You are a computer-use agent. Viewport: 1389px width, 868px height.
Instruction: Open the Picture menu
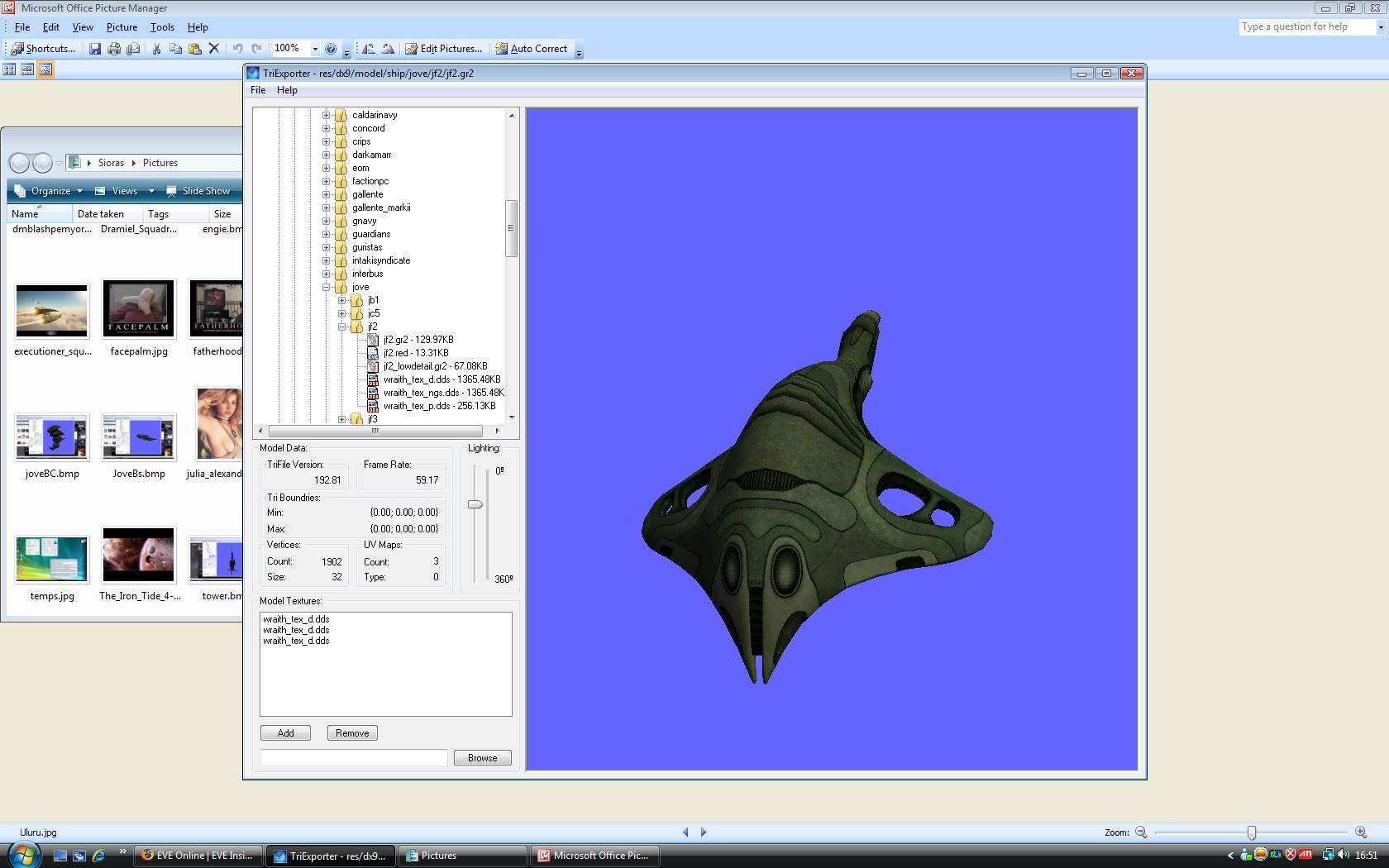tap(122, 27)
